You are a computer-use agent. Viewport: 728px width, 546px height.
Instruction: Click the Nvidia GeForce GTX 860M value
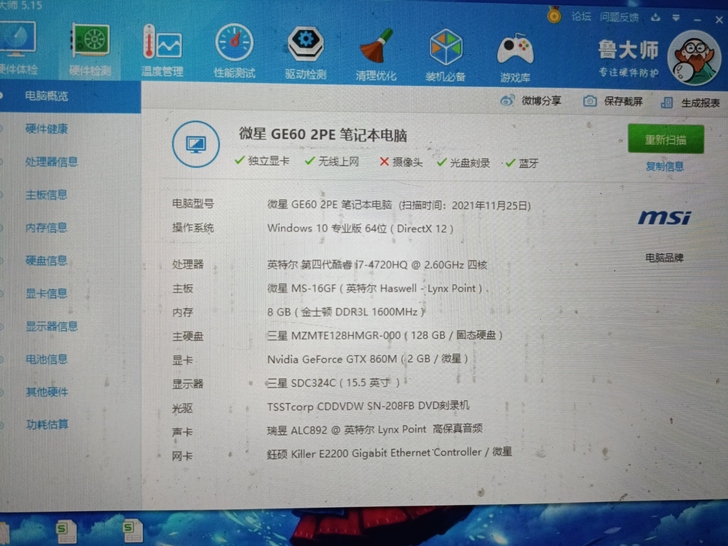[368, 359]
